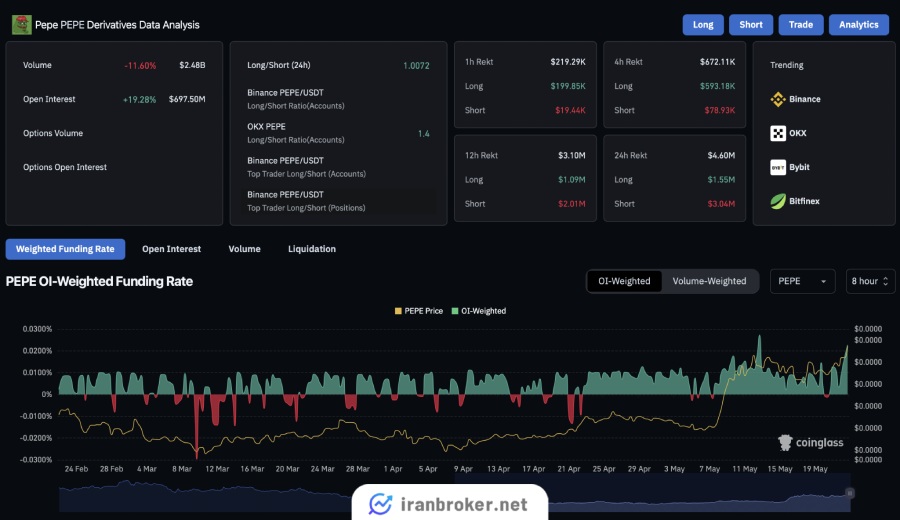This screenshot has width=900, height=520.
Task: Click the 24h Rekt $4.60M value
Action: (721, 156)
